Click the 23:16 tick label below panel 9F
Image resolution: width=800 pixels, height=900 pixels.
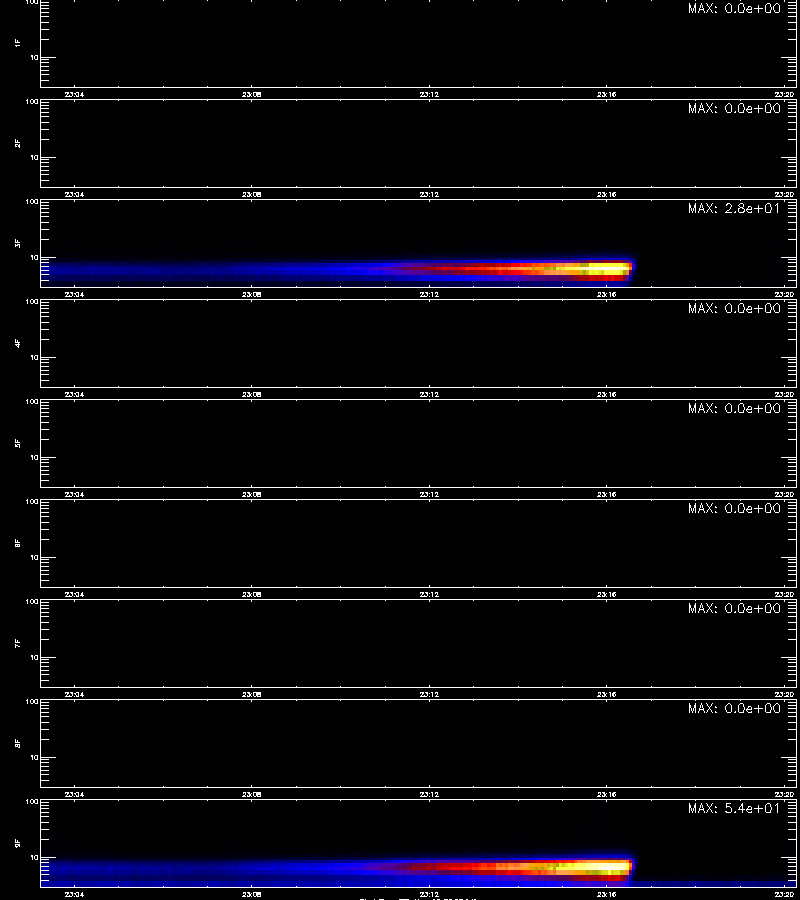click(606, 894)
